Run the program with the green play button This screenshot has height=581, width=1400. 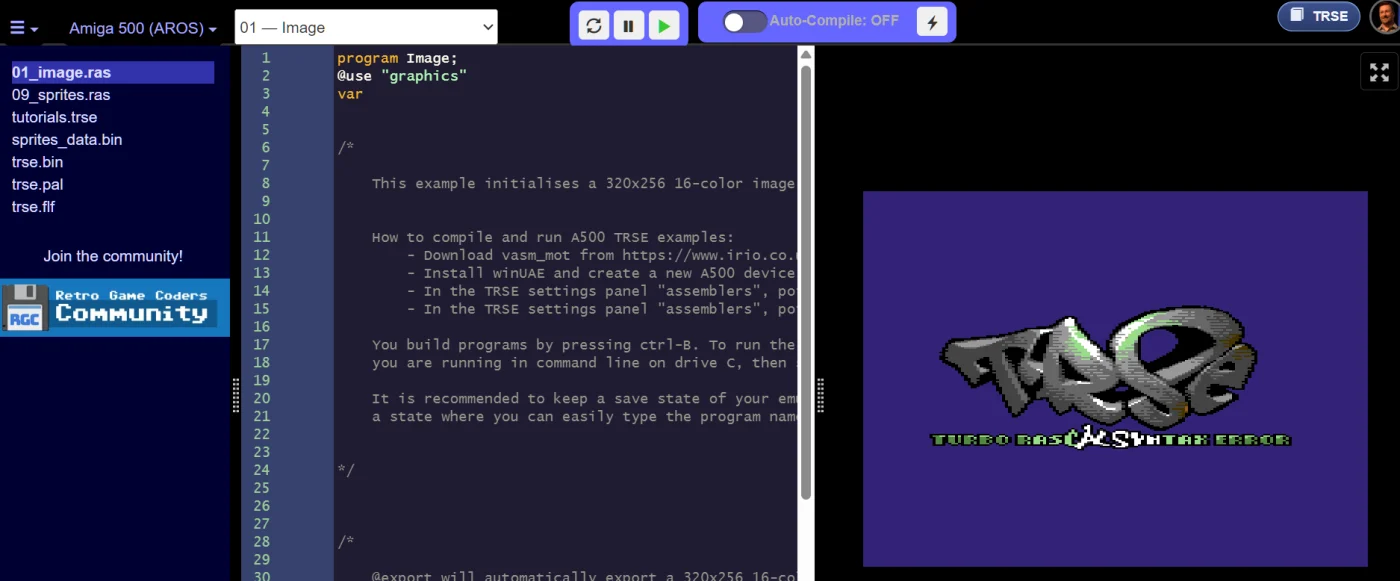tap(663, 26)
